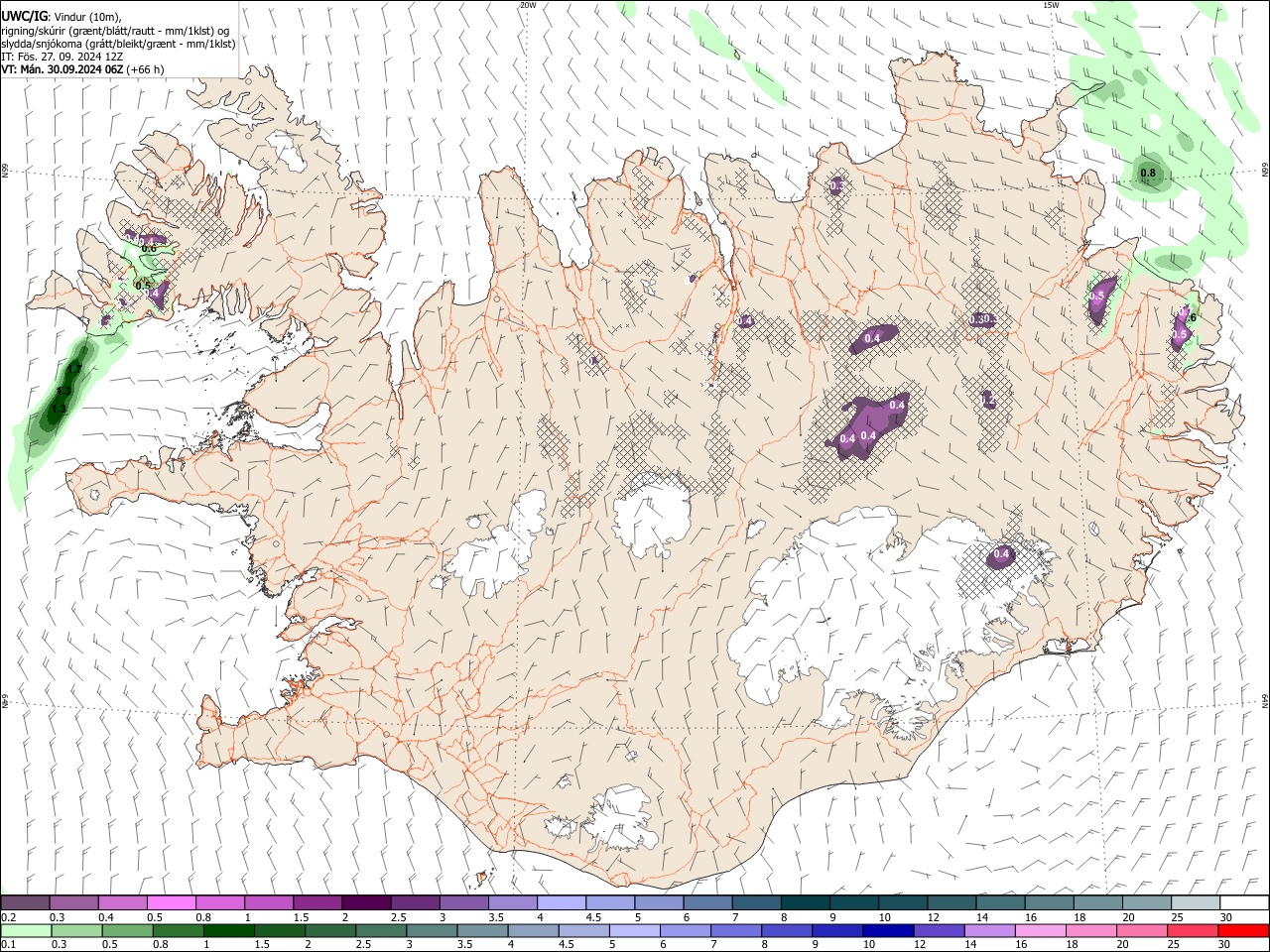Click the '0.4' value on the Vatnajökull glacier
This screenshot has height=952, width=1270.
tap(1002, 554)
